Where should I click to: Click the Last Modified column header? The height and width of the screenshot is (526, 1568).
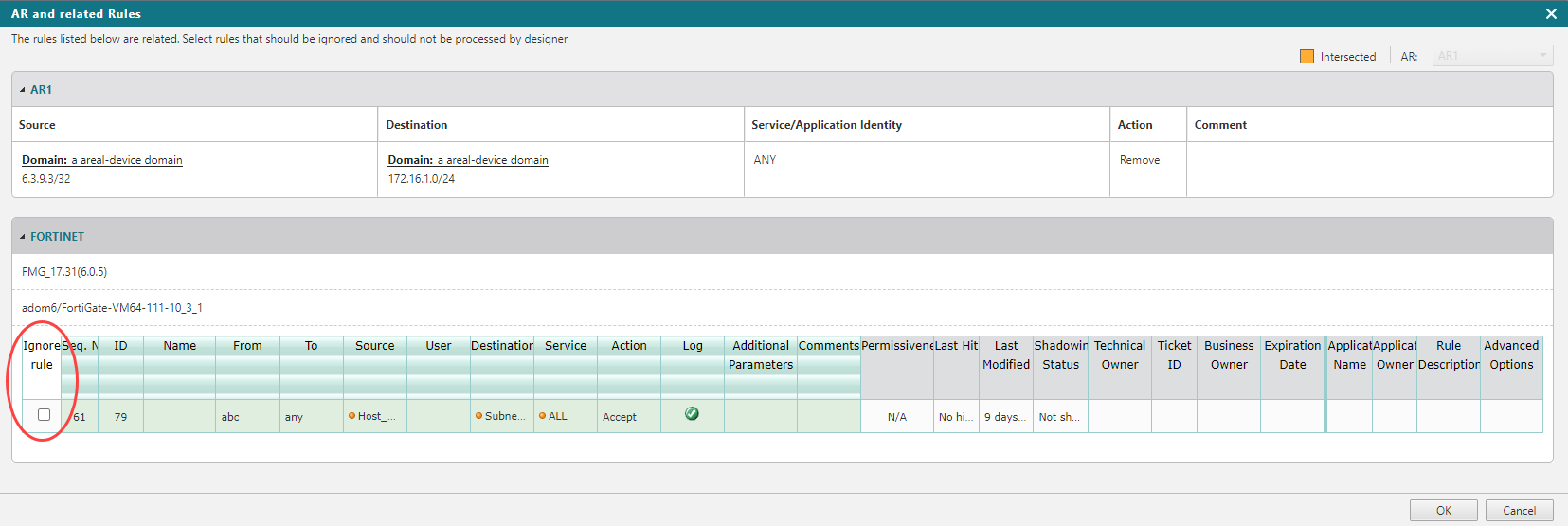click(1005, 355)
